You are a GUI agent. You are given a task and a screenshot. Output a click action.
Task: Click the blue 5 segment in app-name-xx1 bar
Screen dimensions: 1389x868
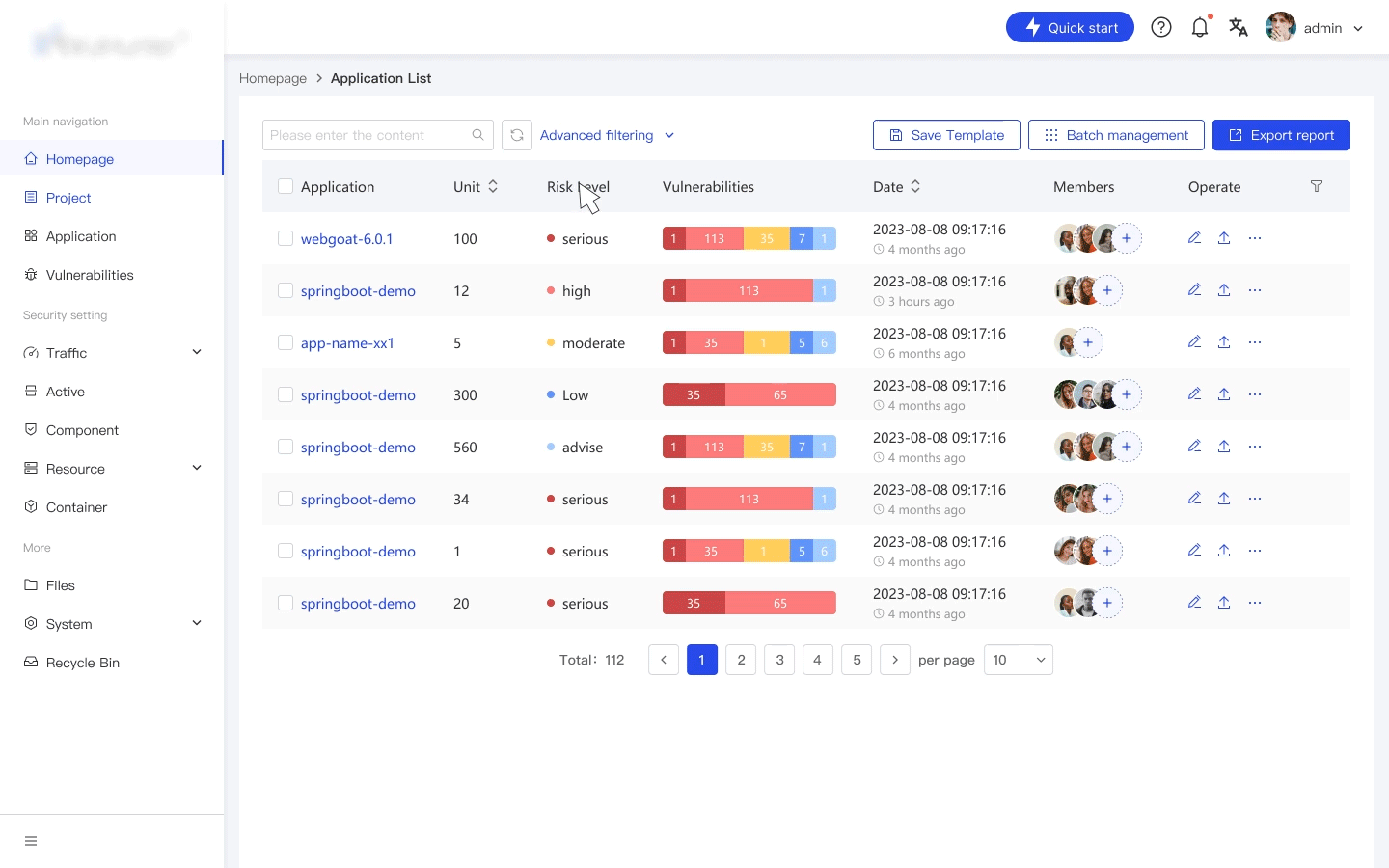802,342
